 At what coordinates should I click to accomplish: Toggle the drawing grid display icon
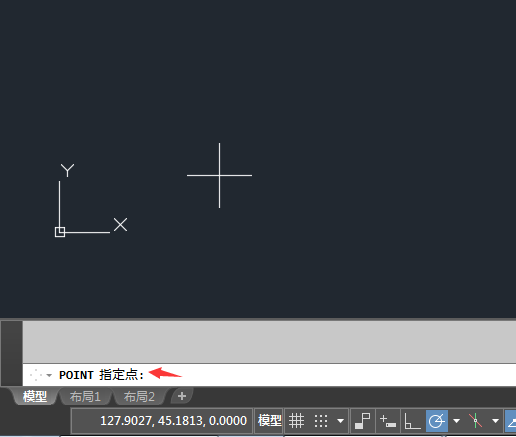coord(296,421)
